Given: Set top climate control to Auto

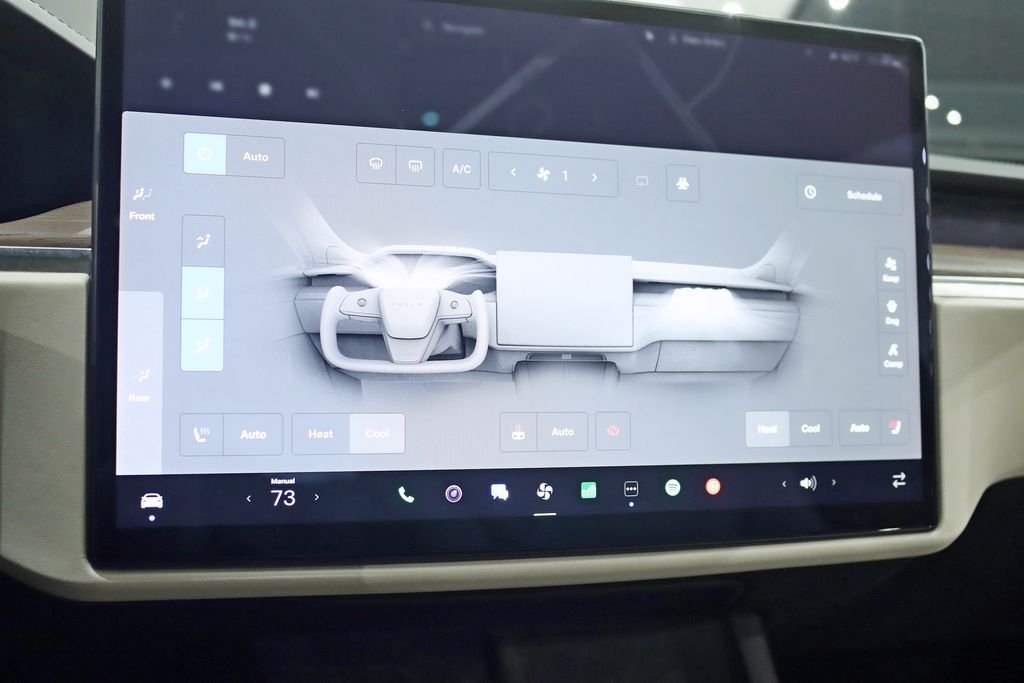Looking at the screenshot, I should click(x=255, y=157).
